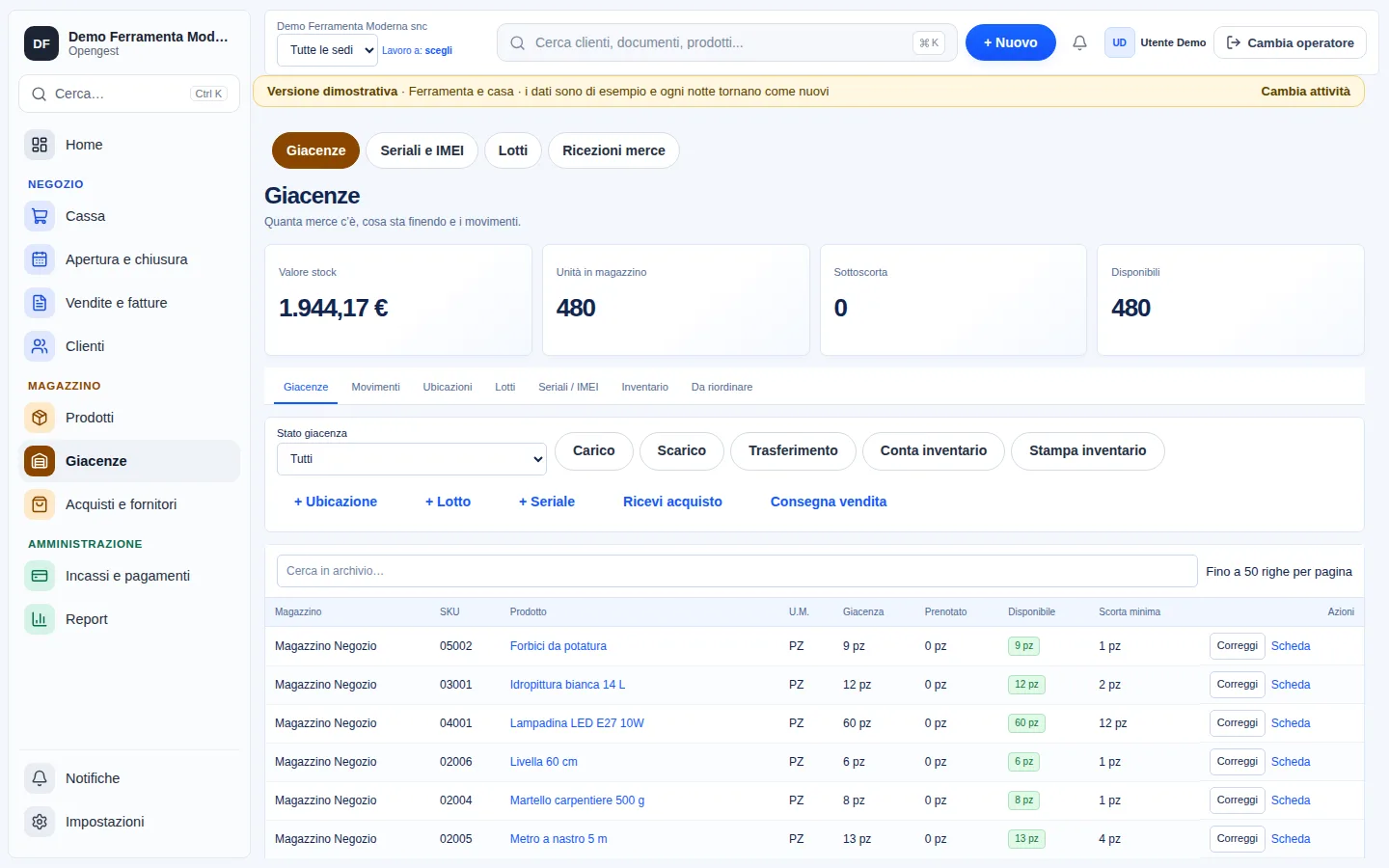The image size is (1389, 868).
Task: Click the Acquisti e fornitori bag icon
Action: (40, 504)
